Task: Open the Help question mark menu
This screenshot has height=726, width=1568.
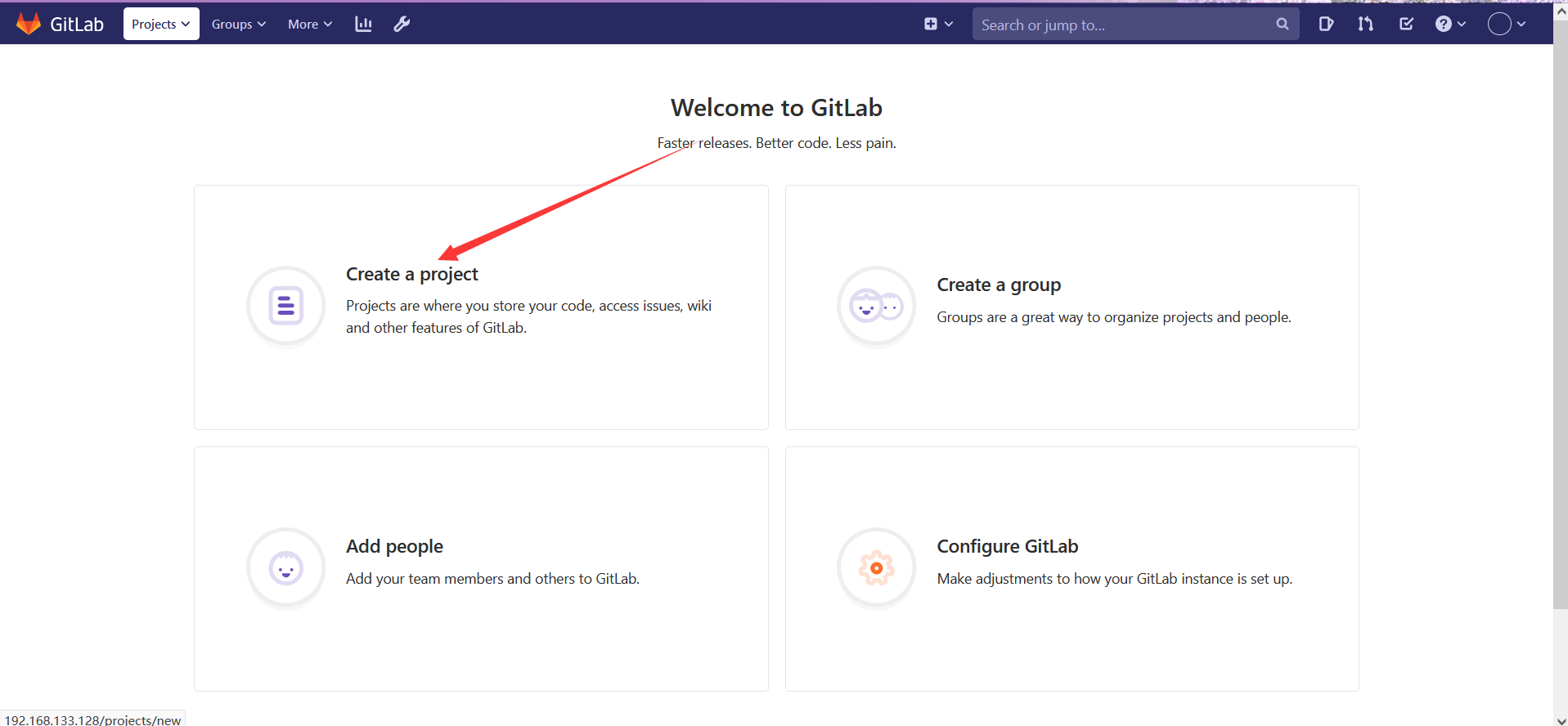Action: pyautogui.click(x=1450, y=24)
